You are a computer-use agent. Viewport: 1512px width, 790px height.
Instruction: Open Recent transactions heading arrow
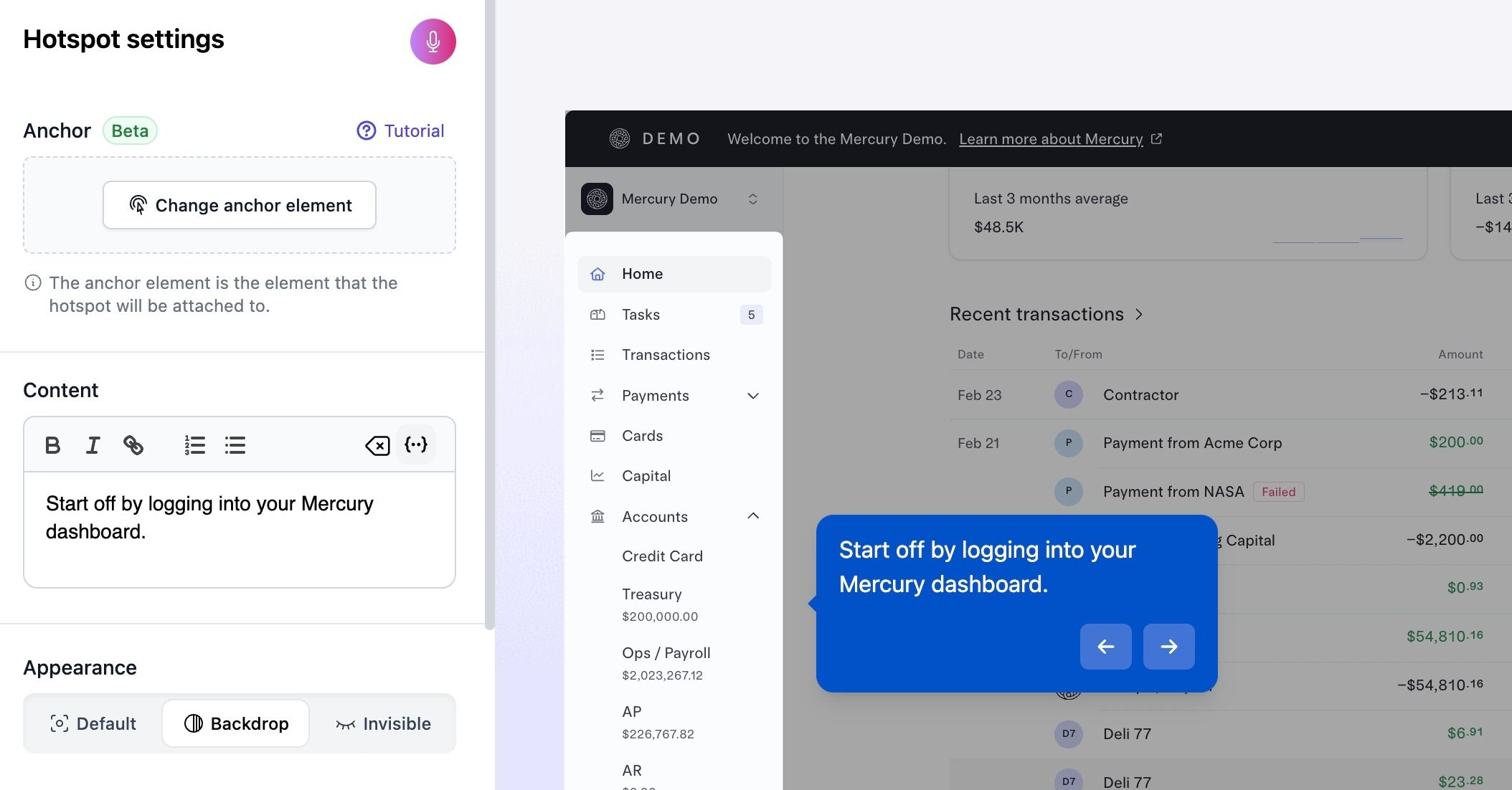click(x=1139, y=315)
